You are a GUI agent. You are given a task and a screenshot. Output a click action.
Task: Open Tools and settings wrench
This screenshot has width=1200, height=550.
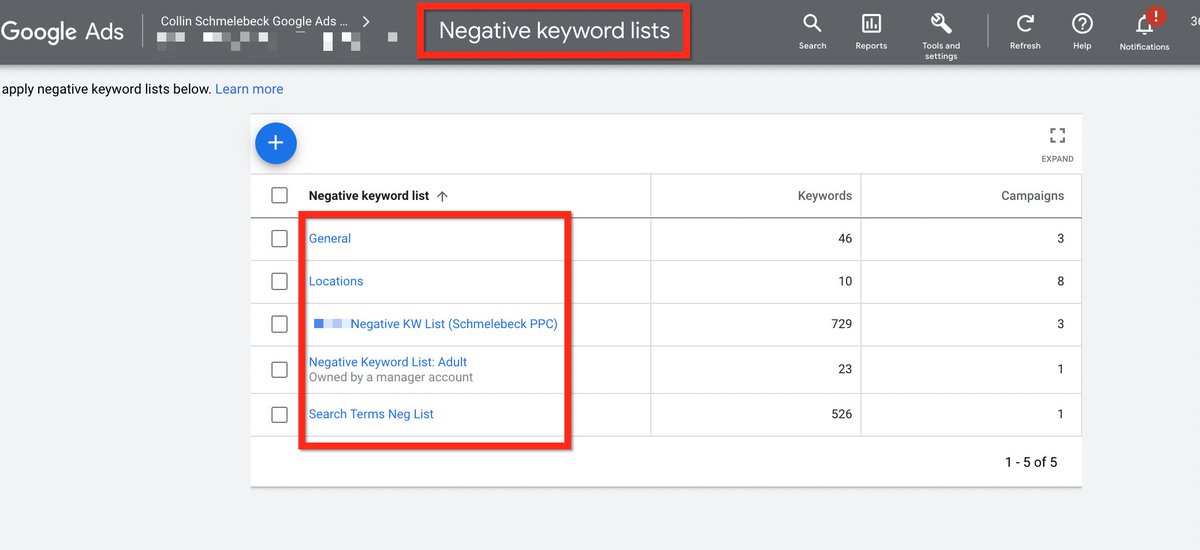point(941,35)
